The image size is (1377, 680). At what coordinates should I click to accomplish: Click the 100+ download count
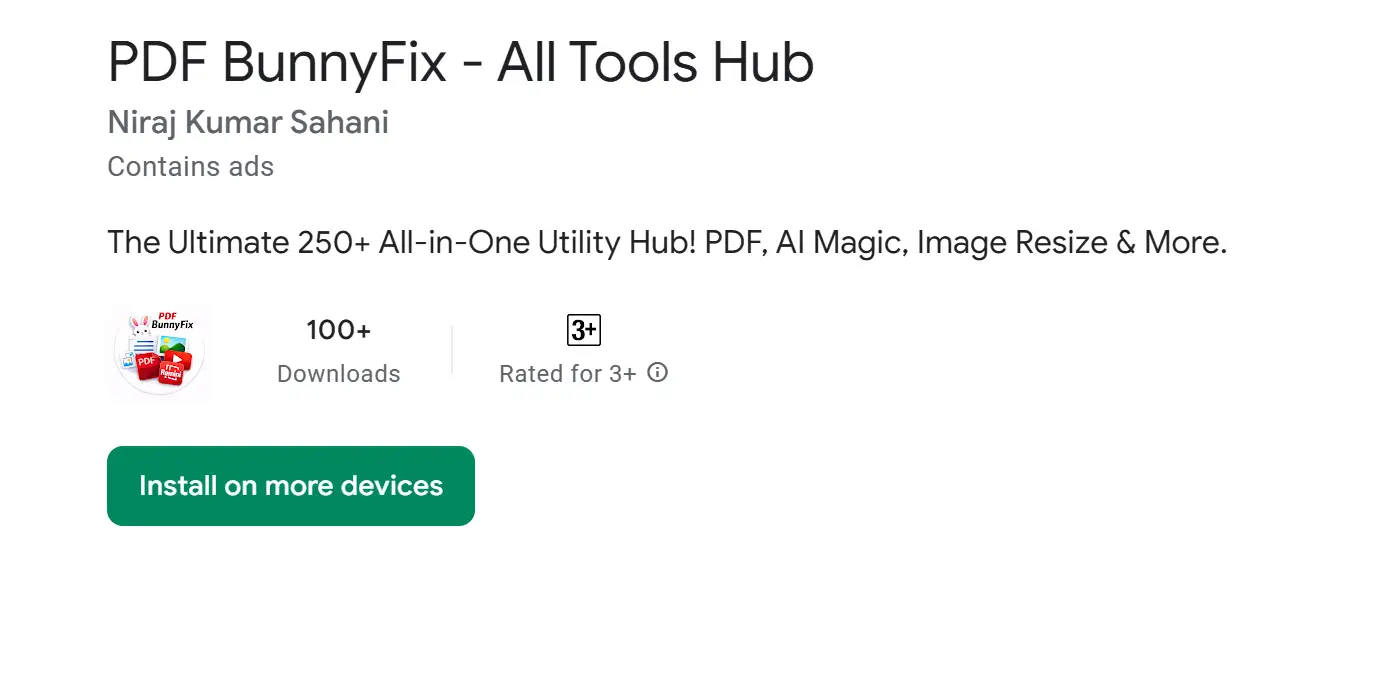click(338, 330)
